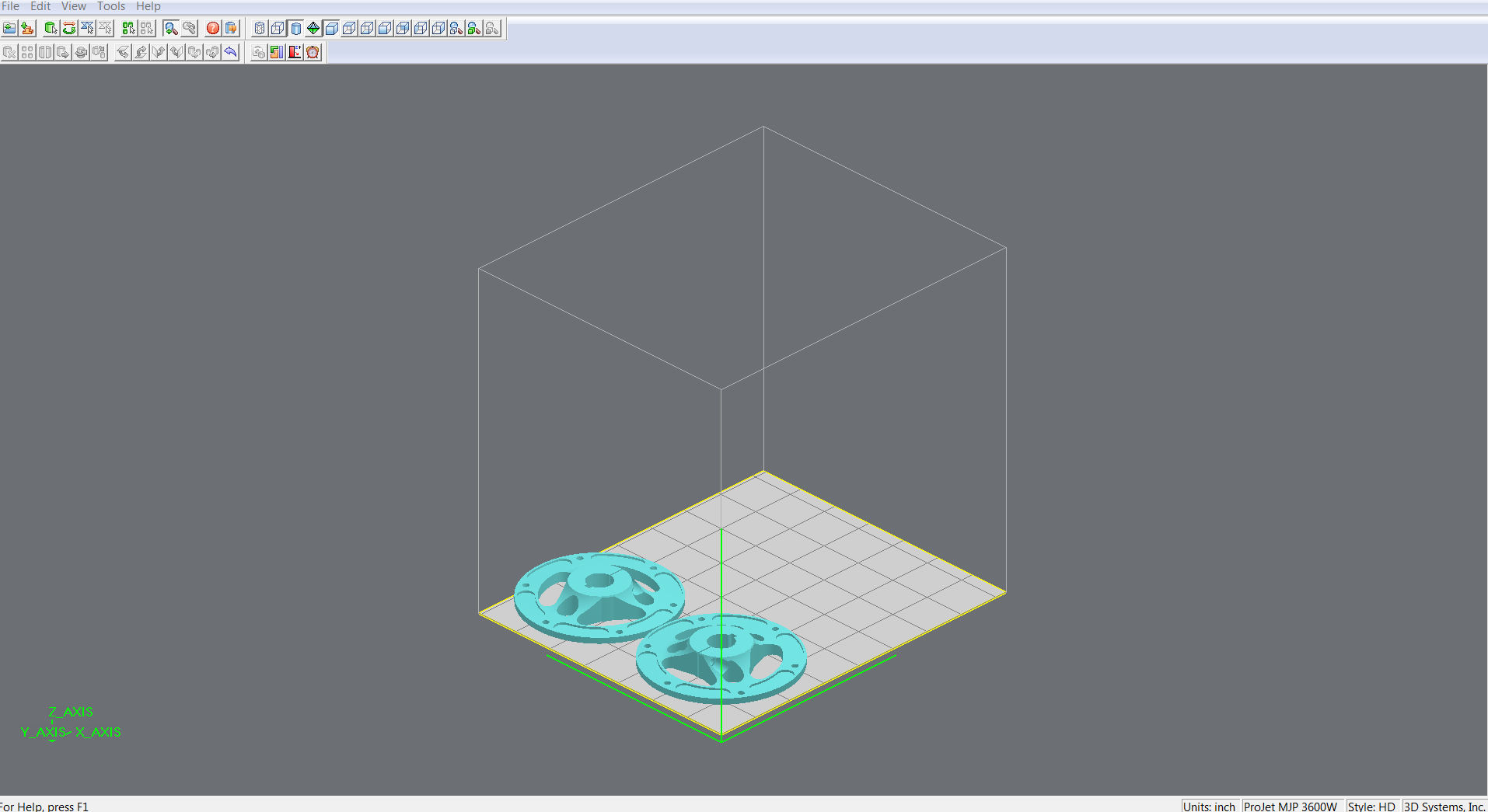Select the zoom magnifier tool

pos(170,29)
